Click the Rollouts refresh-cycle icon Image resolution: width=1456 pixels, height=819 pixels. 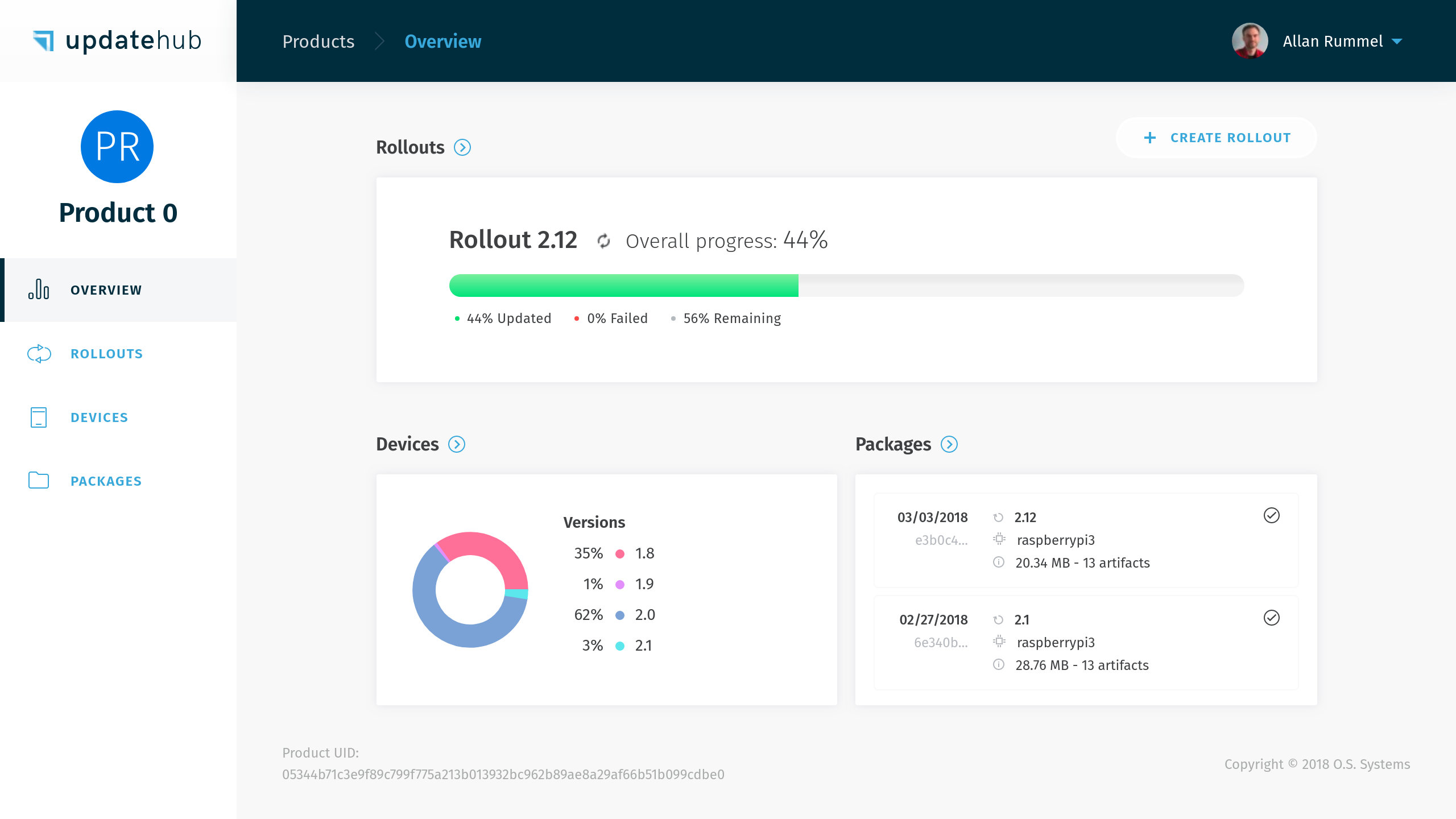(38, 353)
